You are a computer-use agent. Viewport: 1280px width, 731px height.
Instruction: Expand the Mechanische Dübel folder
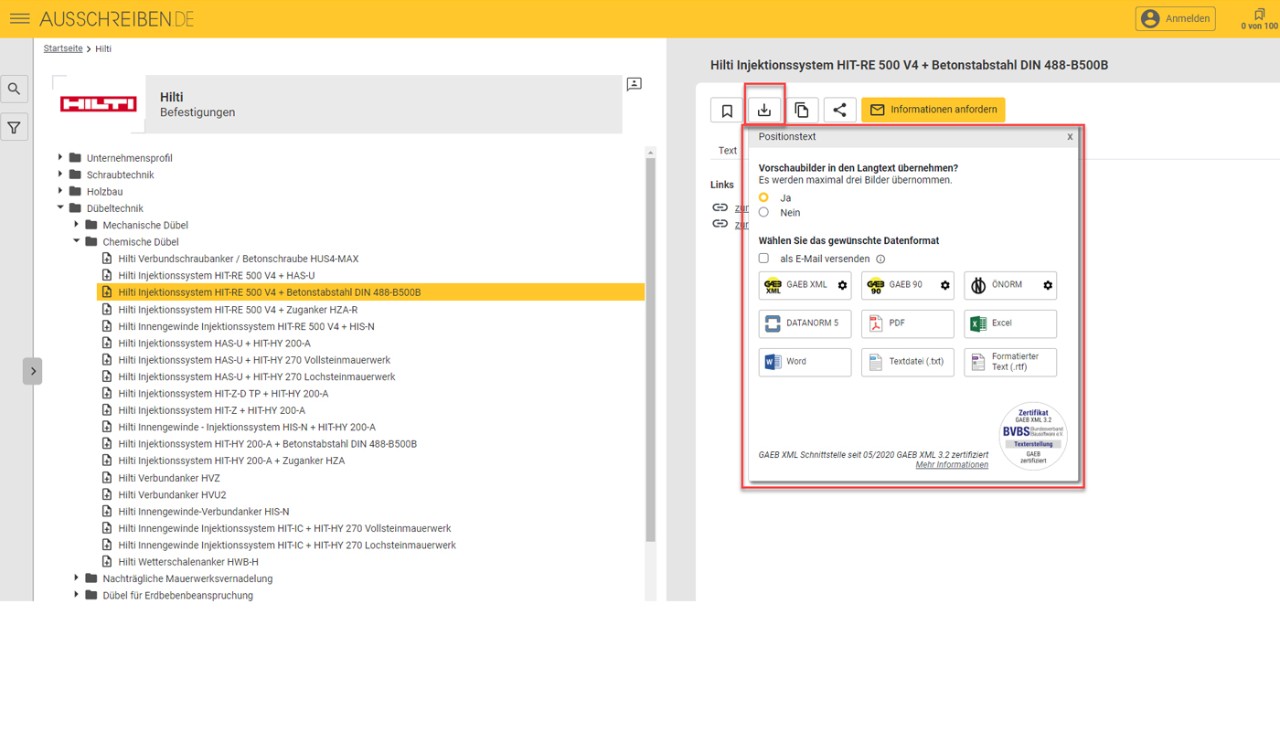76,225
